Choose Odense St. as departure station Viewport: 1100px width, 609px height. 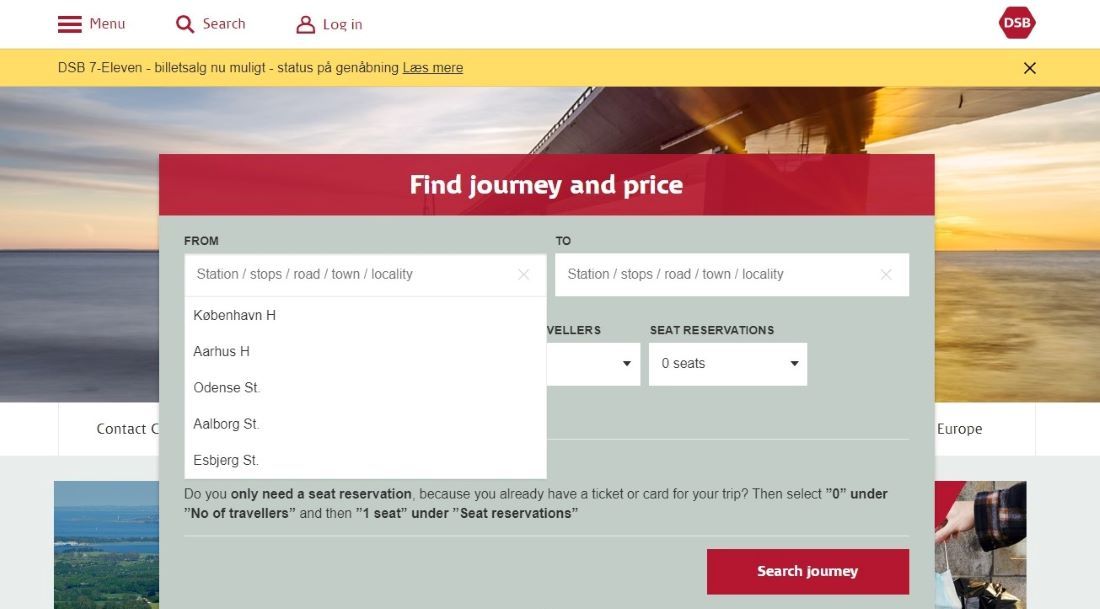pyautogui.click(x=225, y=387)
